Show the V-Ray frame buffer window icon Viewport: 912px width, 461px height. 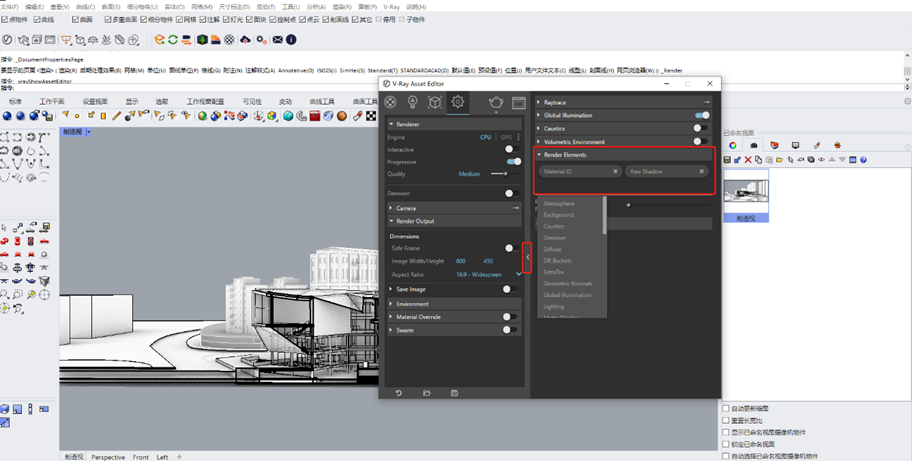coord(519,103)
